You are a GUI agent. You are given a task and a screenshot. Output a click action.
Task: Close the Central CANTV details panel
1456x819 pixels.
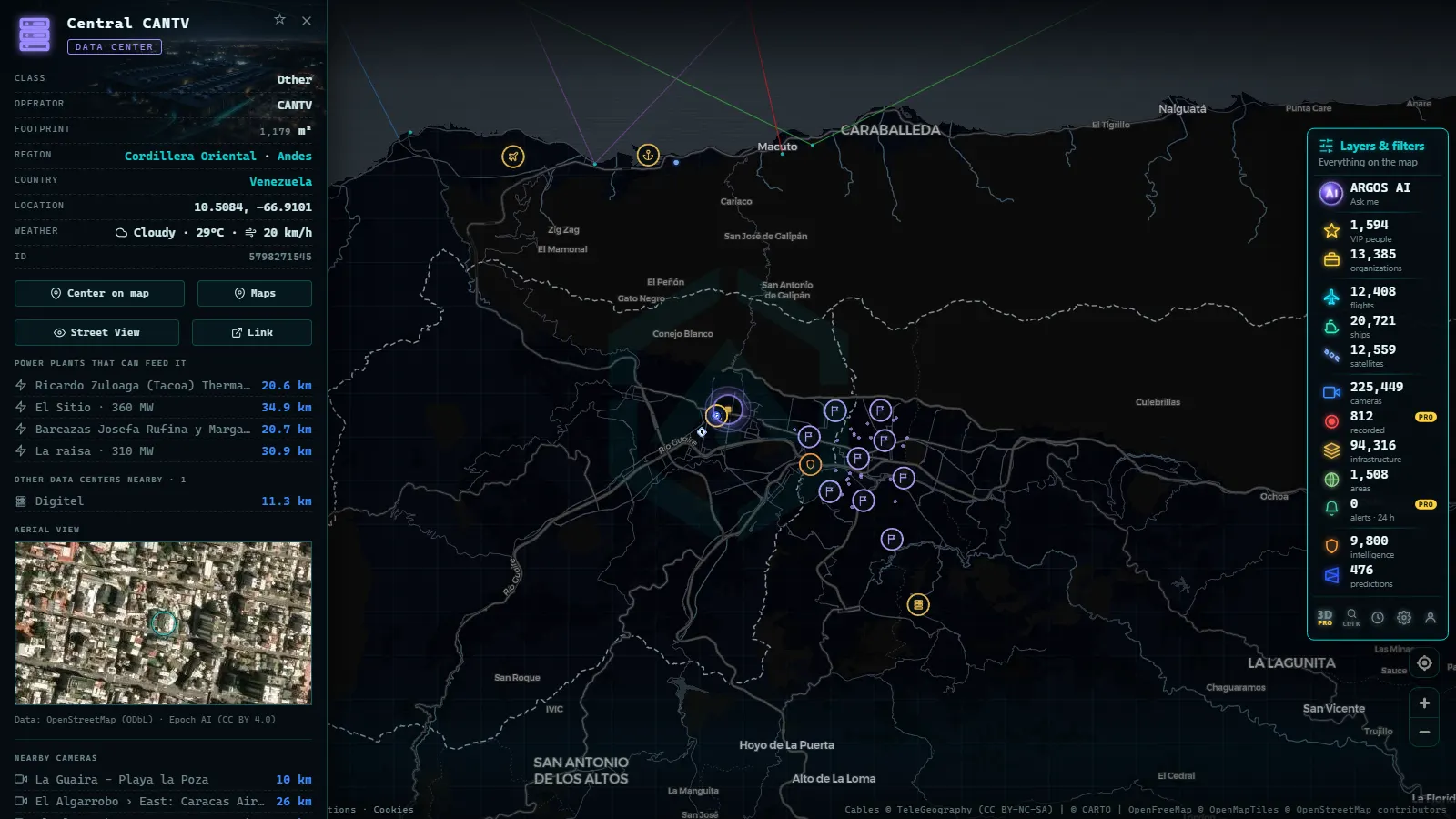click(x=307, y=21)
